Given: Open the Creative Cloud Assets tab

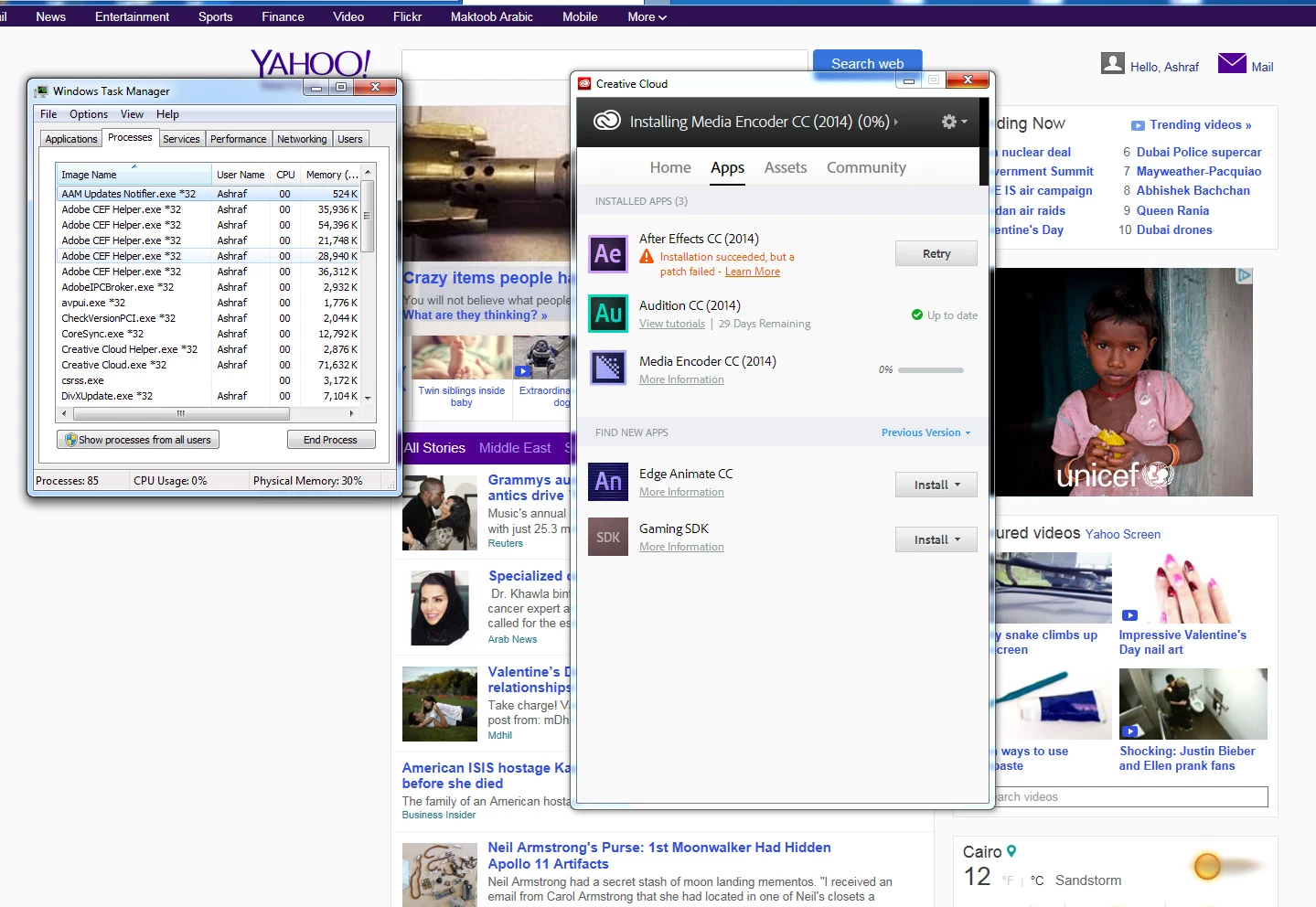Looking at the screenshot, I should click(x=786, y=167).
